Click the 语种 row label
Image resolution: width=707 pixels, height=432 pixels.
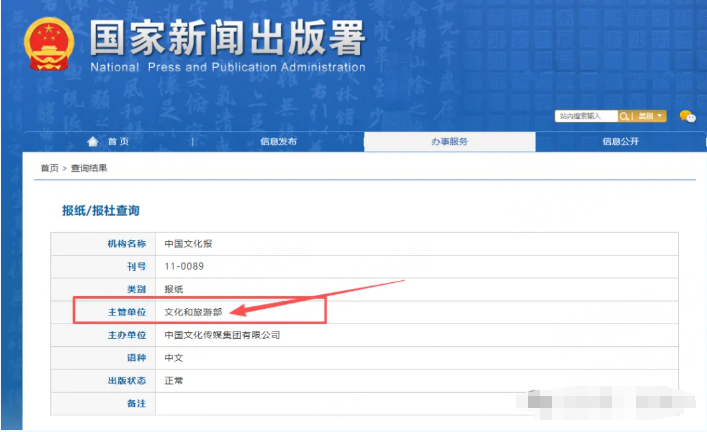pos(137,358)
